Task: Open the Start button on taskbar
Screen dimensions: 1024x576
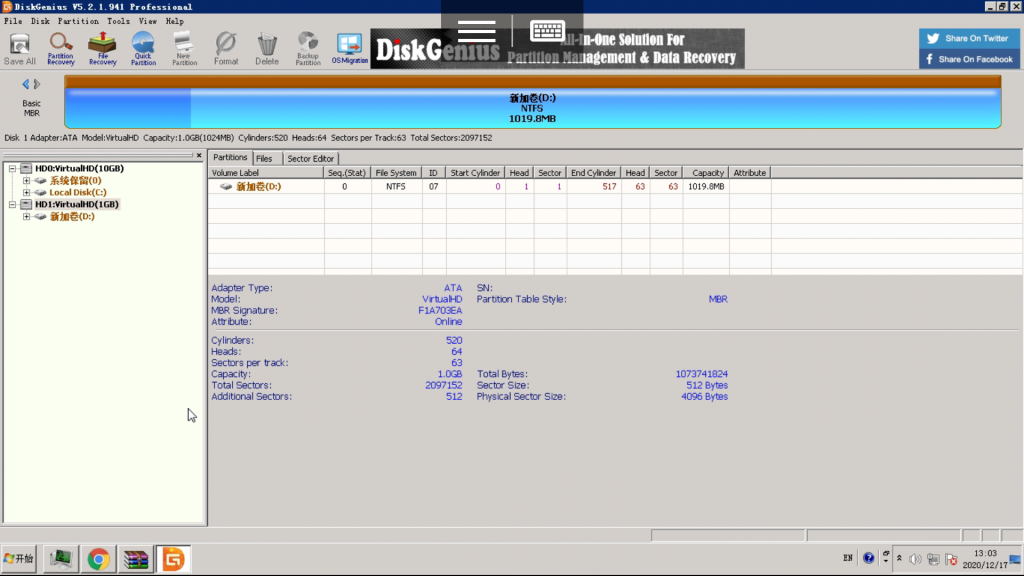Action: pos(19,559)
